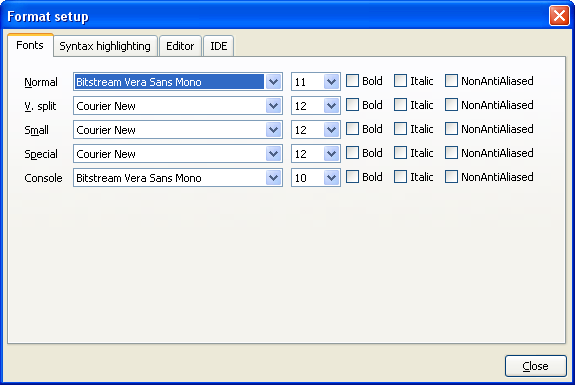The width and height of the screenshot is (575, 385).
Task: Click the Close button
Action: [x=536, y=366]
